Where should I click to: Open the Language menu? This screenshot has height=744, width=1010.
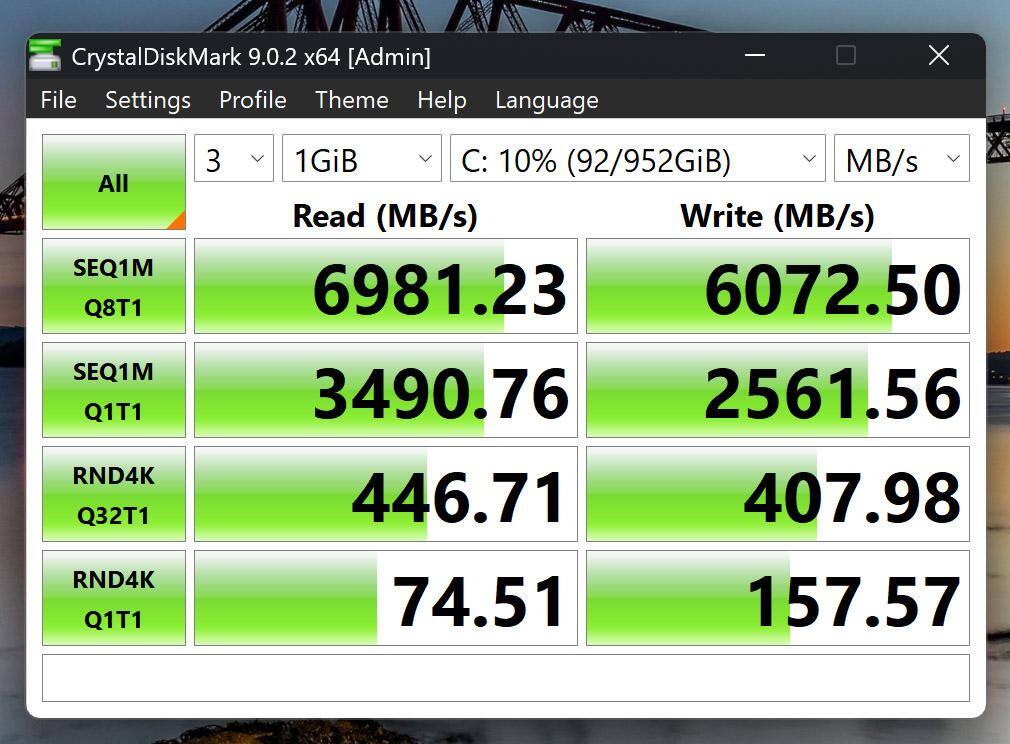click(546, 100)
